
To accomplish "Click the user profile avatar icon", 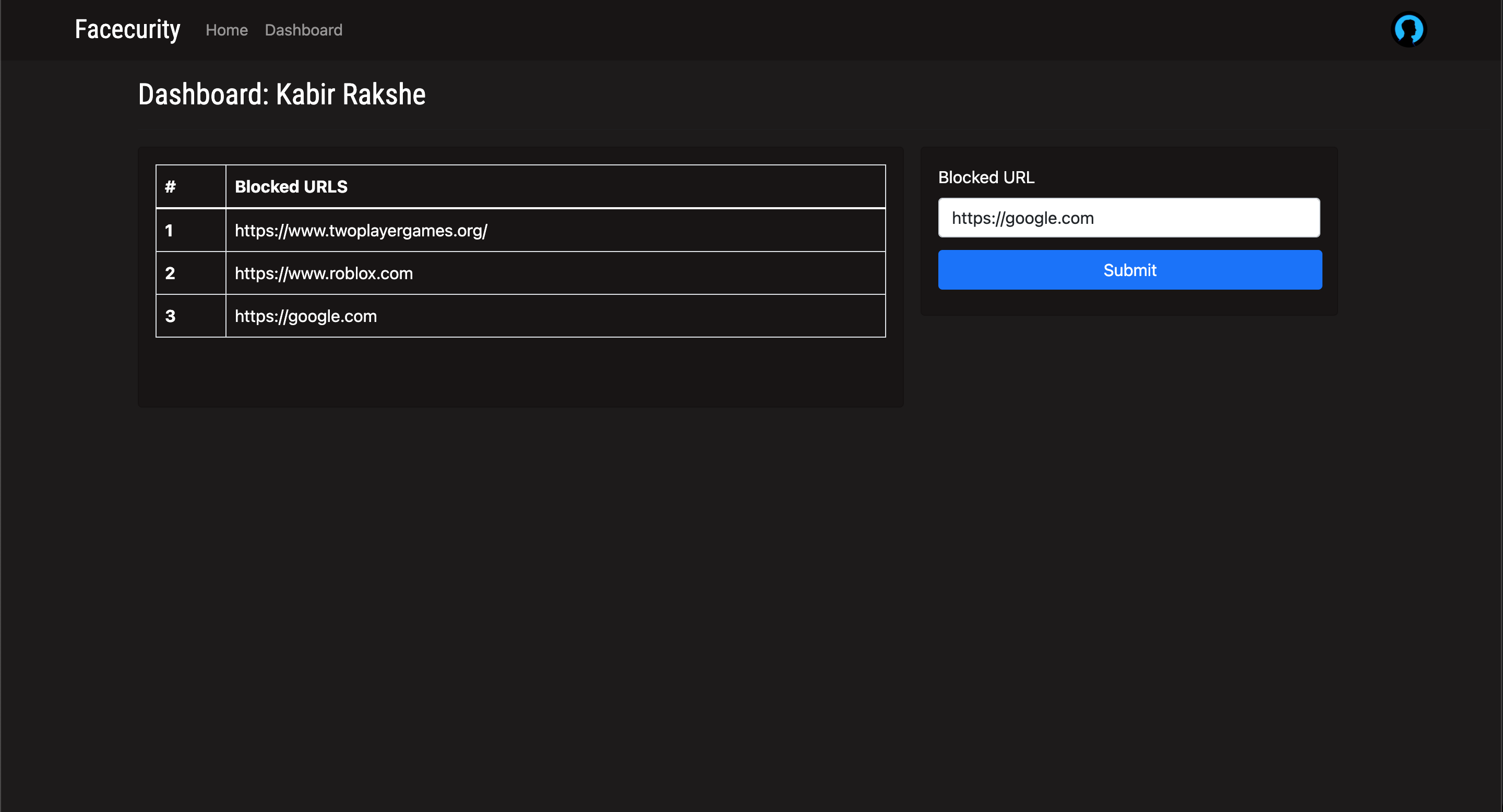I will (x=1409, y=30).
